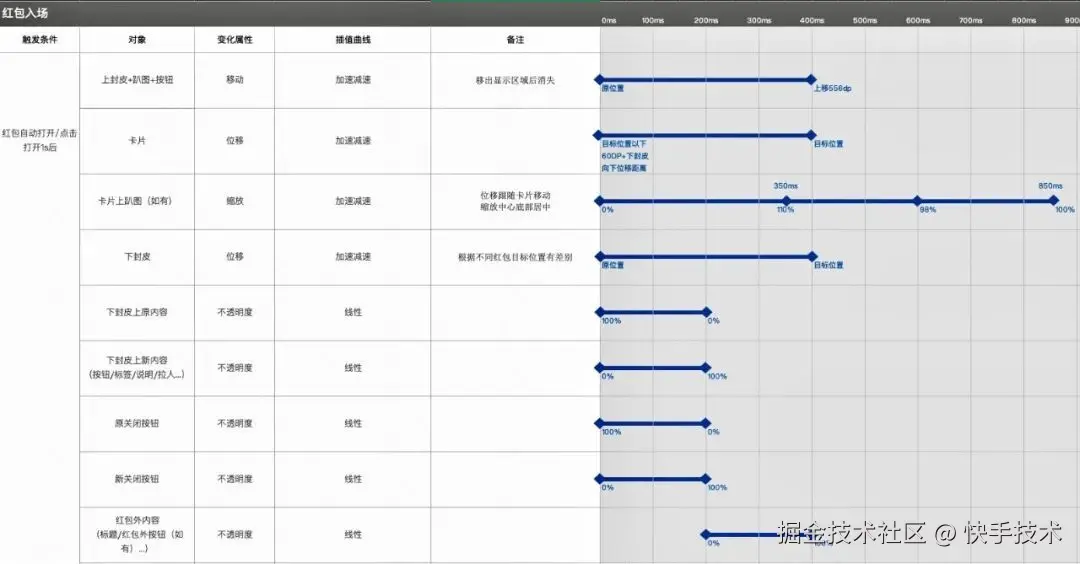Select the 新关闭按钮 object cell

point(137,479)
